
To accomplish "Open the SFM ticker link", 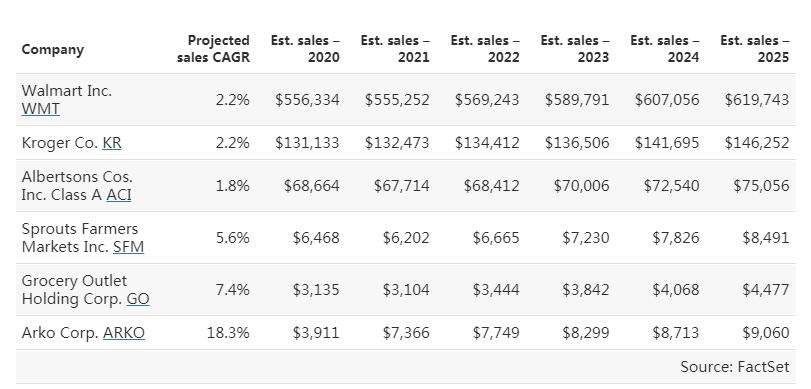I will 128,247.
